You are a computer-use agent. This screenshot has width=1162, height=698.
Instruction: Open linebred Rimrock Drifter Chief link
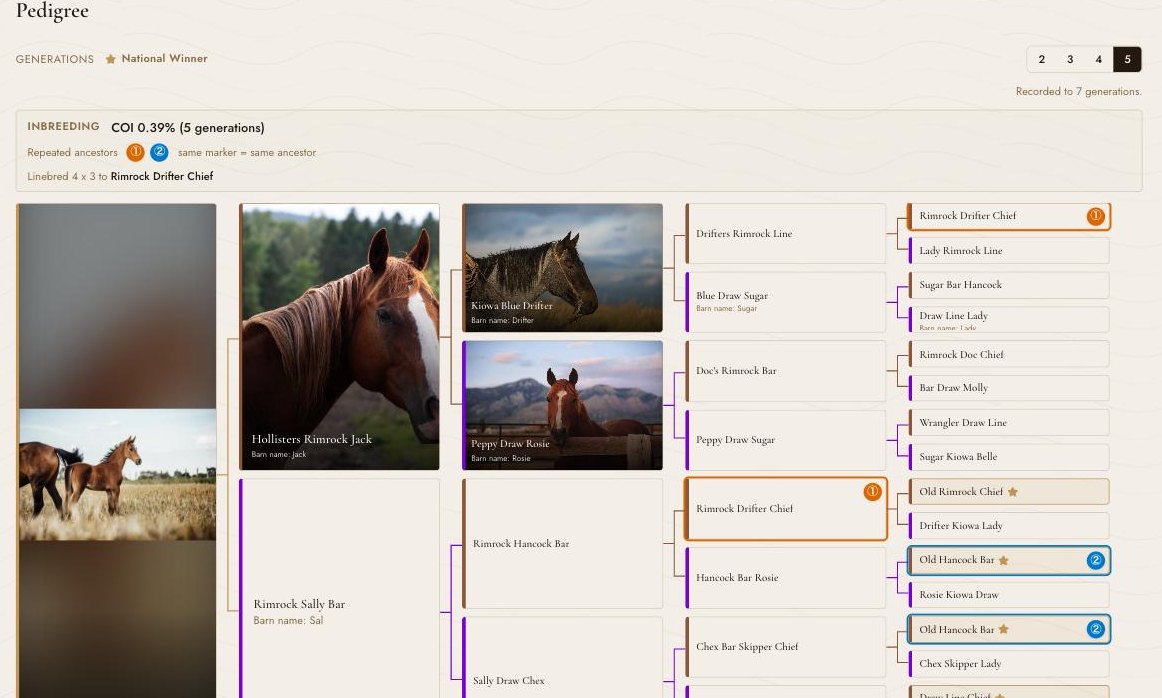coord(162,176)
